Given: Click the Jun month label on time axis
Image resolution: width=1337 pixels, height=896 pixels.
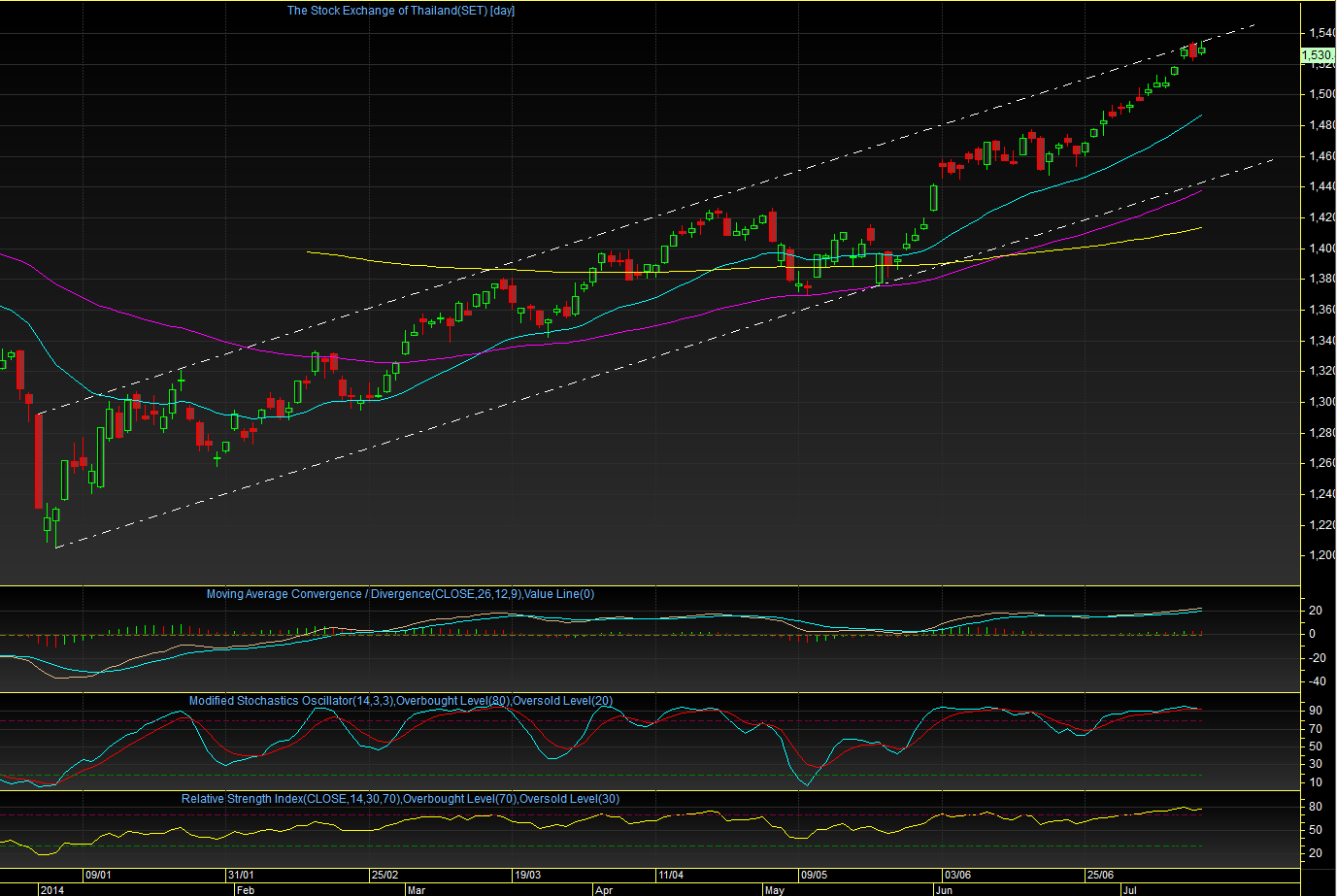Looking at the screenshot, I should click(x=944, y=889).
